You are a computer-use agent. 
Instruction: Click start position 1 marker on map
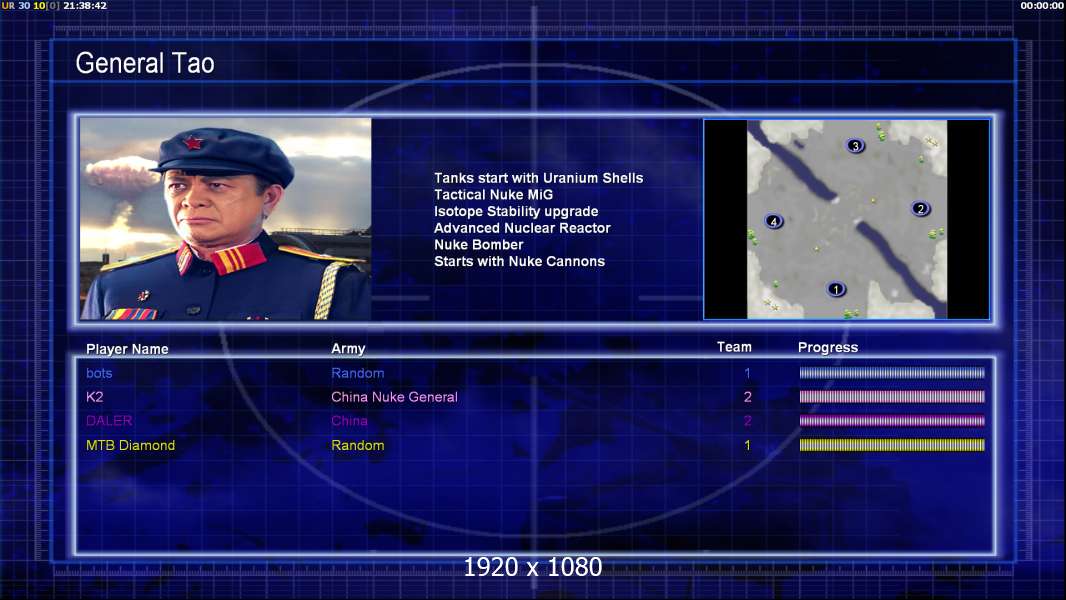836,289
